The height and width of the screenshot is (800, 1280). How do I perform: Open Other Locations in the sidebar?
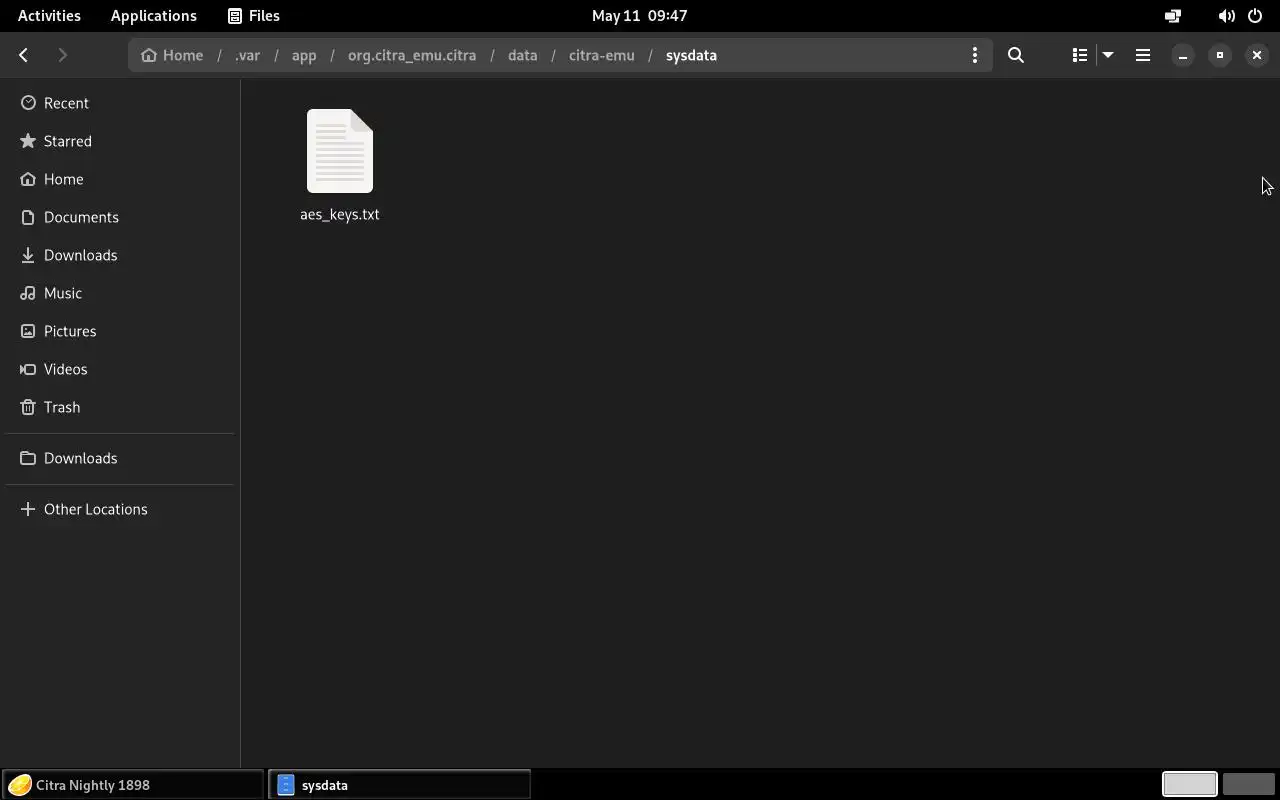(x=120, y=509)
